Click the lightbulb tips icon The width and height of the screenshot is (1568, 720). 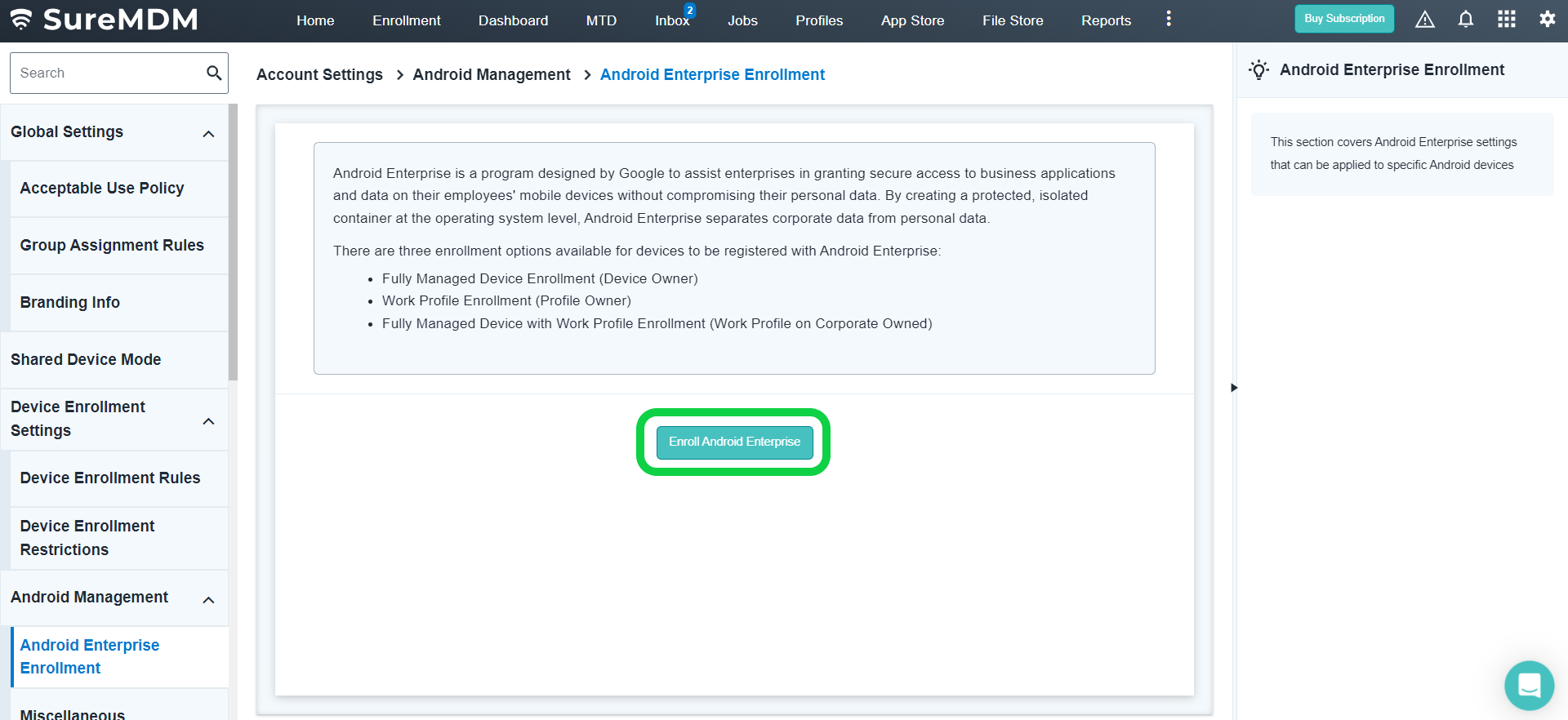[1259, 70]
